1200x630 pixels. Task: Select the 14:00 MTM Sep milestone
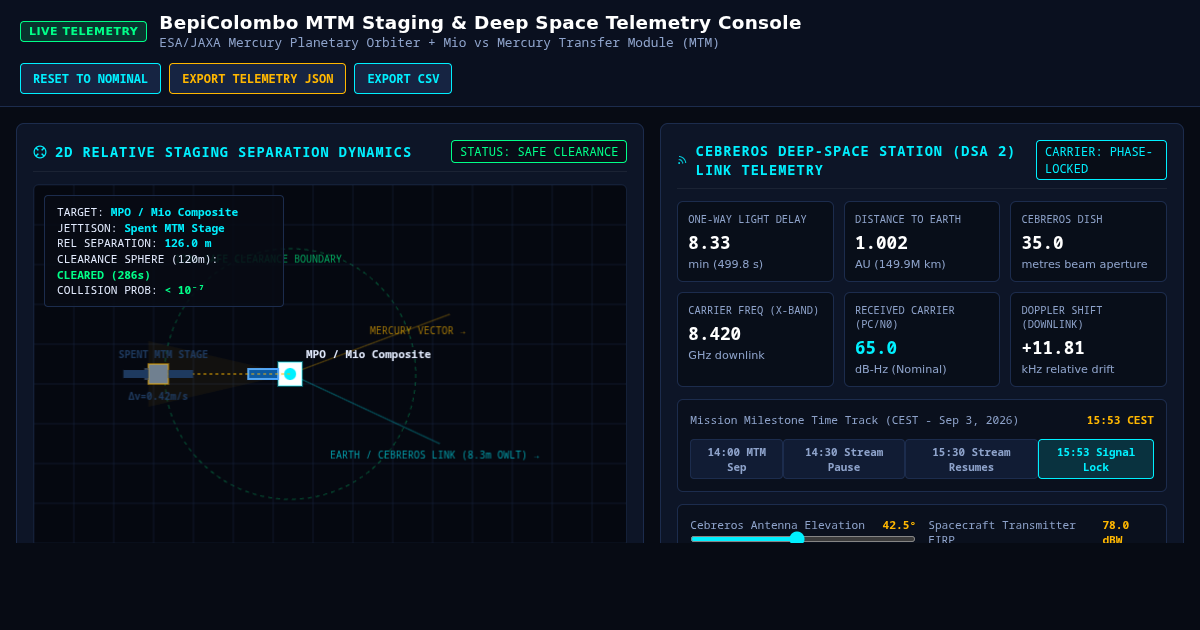[x=736, y=459]
